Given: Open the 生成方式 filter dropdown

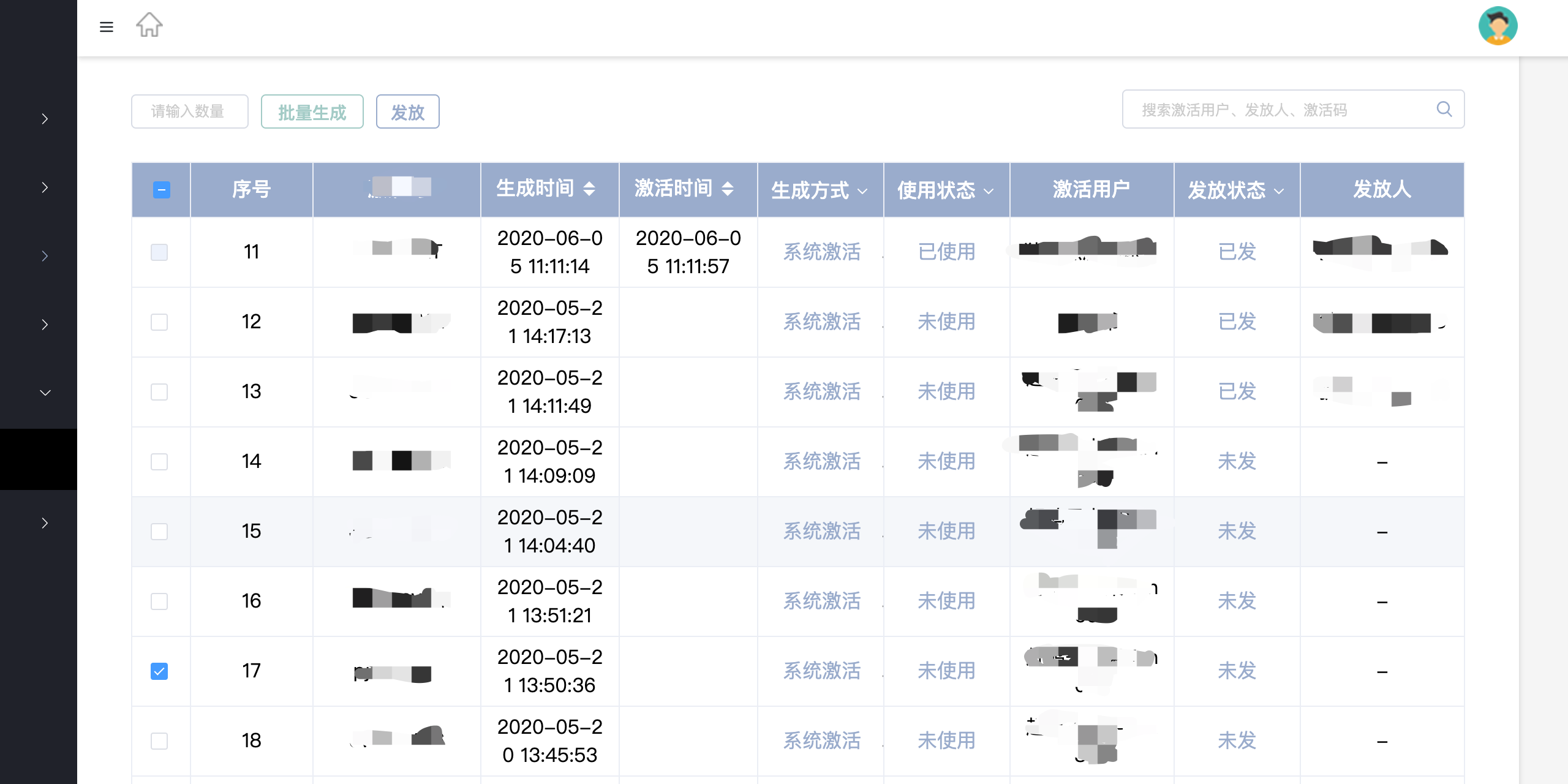Looking at the screenshot, I should (x=864, y=192).
